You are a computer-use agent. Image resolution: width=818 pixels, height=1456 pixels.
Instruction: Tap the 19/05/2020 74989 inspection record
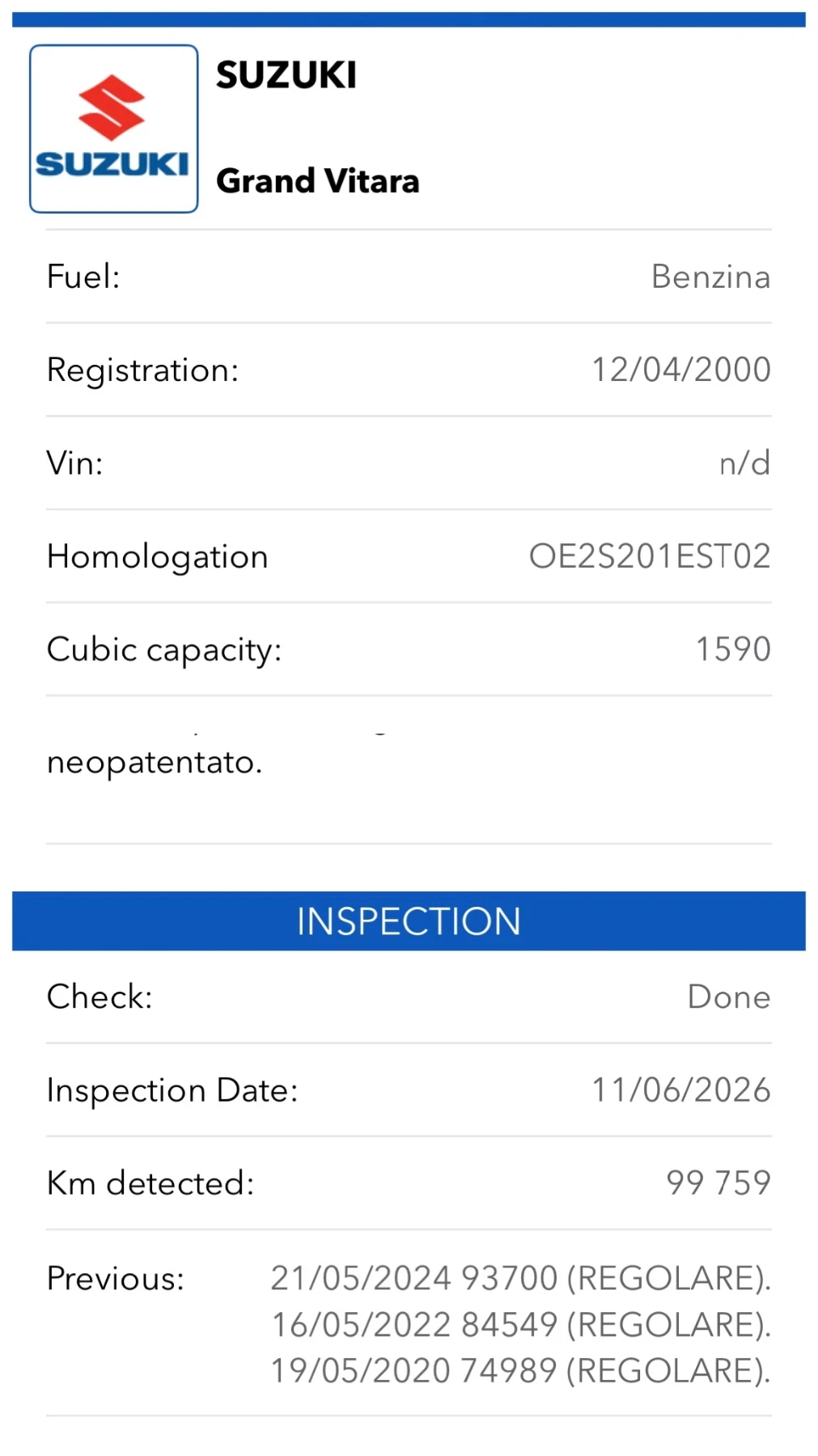tap(521, 1371)
